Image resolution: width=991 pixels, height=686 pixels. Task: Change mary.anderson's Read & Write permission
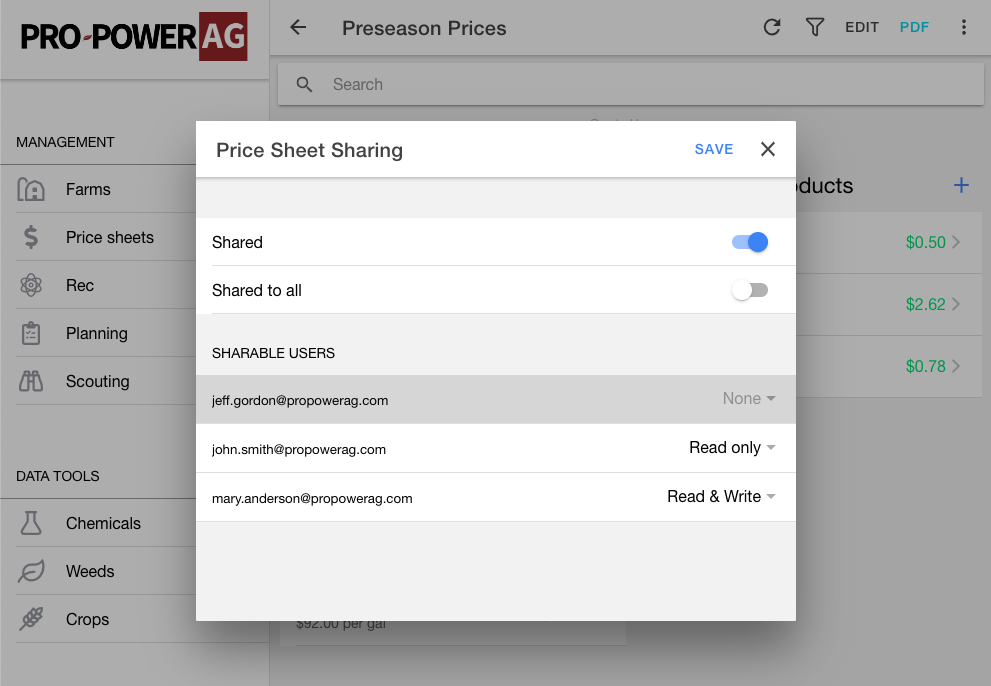[x=721, y=496]
